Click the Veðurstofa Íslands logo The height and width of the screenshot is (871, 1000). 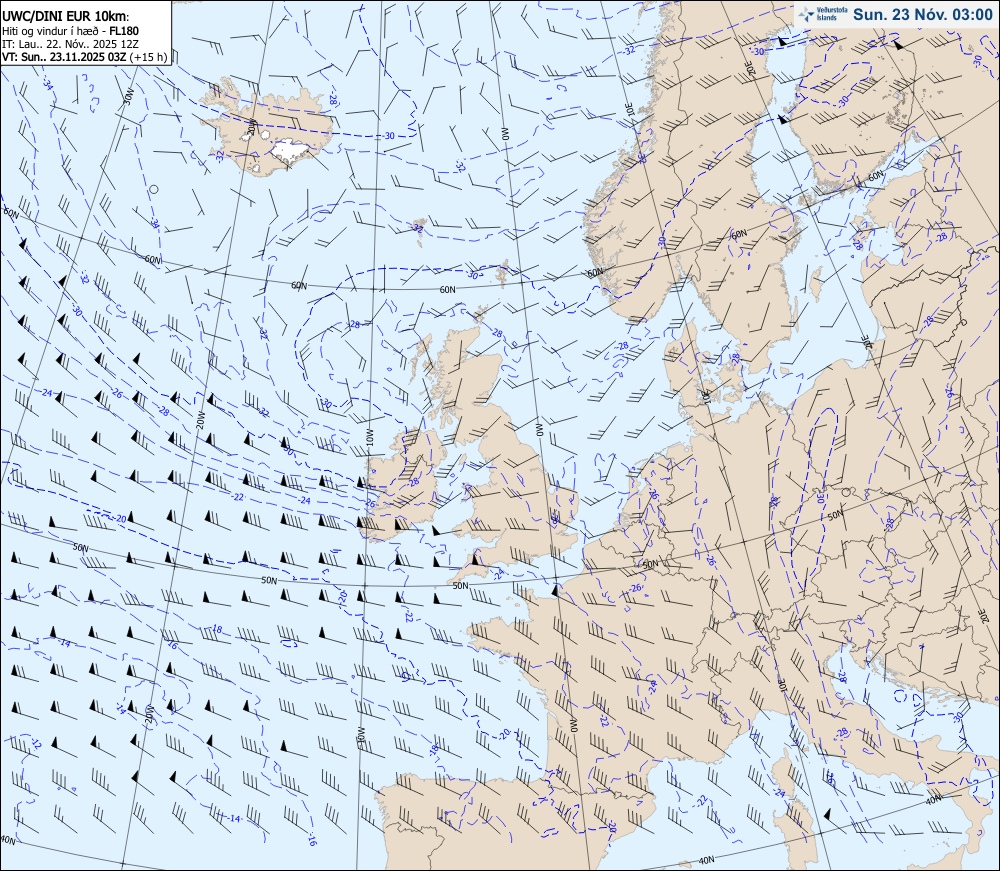click(823, 13)
